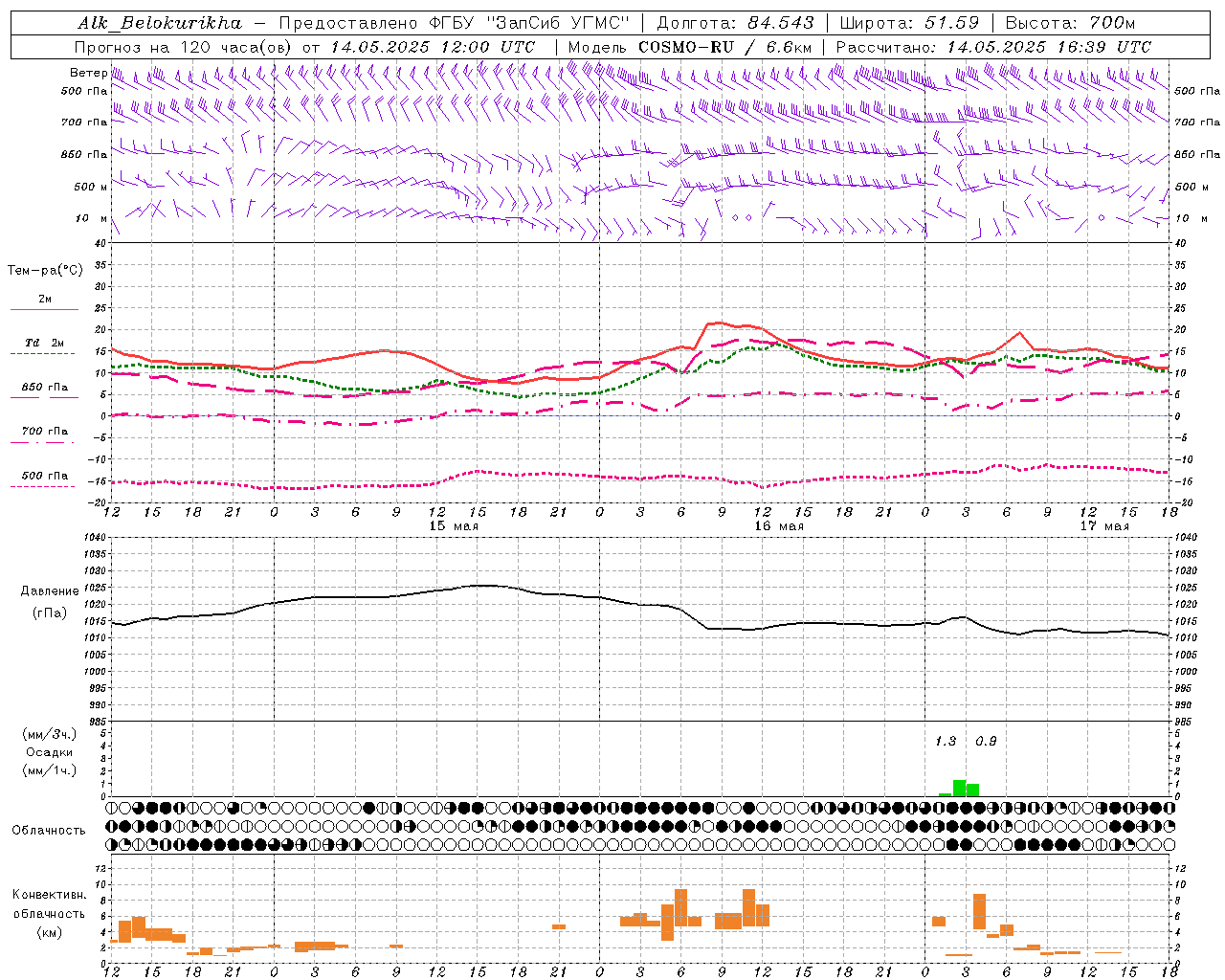Click the (км) unit label of convective cloudiness
Viewport: 1225px width, 980px height.
click(x=49, y=932)
